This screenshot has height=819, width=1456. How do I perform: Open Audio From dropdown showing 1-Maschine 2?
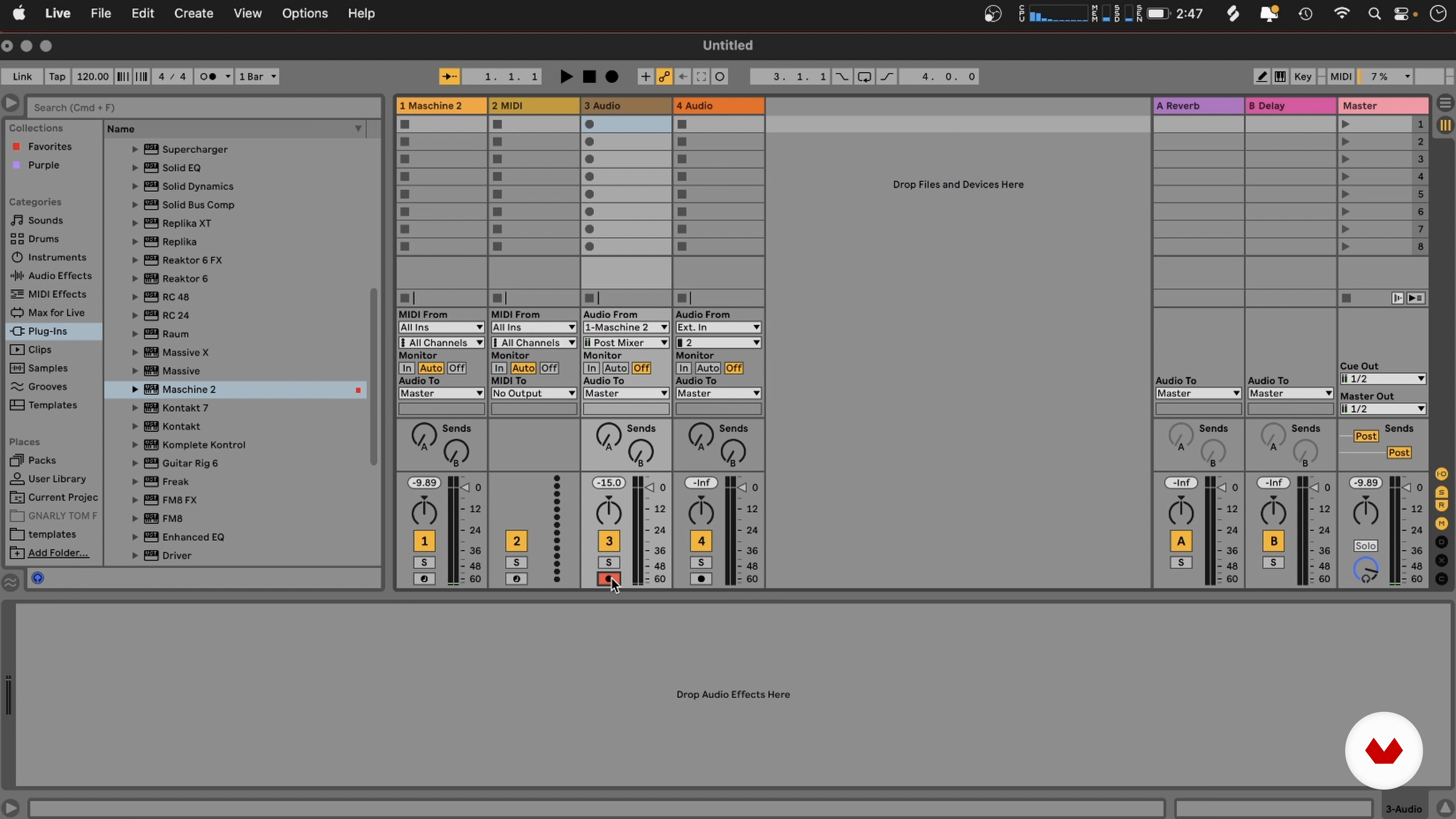click(x=626, y=327)
